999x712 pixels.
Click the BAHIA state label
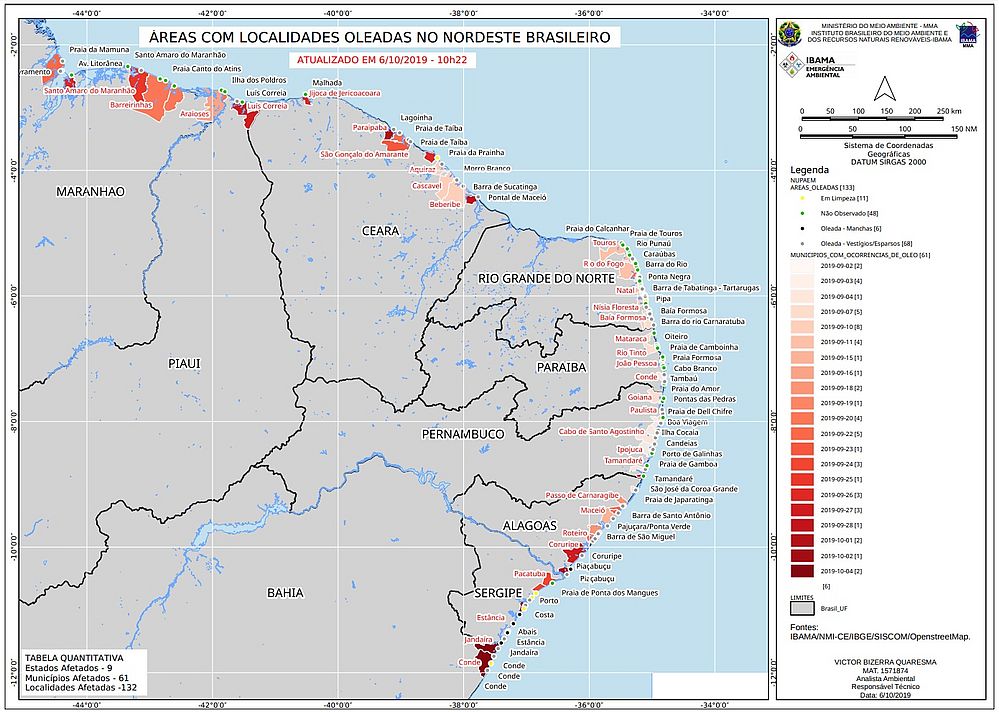[285, 593]
